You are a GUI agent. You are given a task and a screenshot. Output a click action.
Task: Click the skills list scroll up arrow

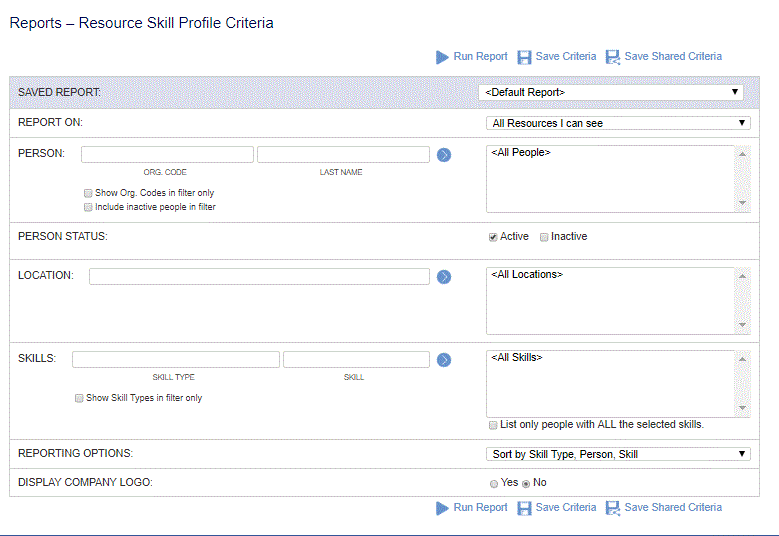(x=742, y=359)
